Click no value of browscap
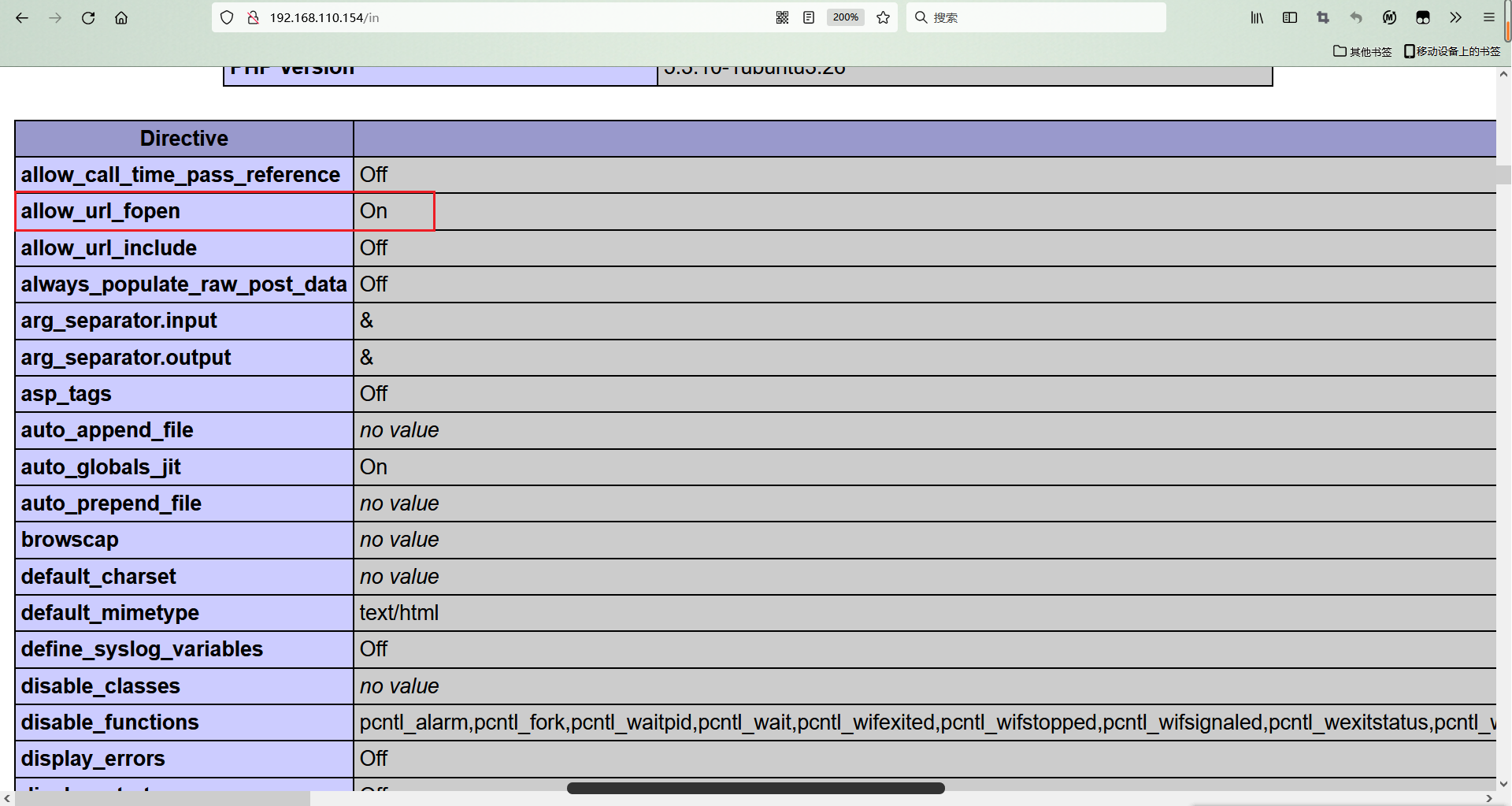1512x806 pixels. click(399, 540)
